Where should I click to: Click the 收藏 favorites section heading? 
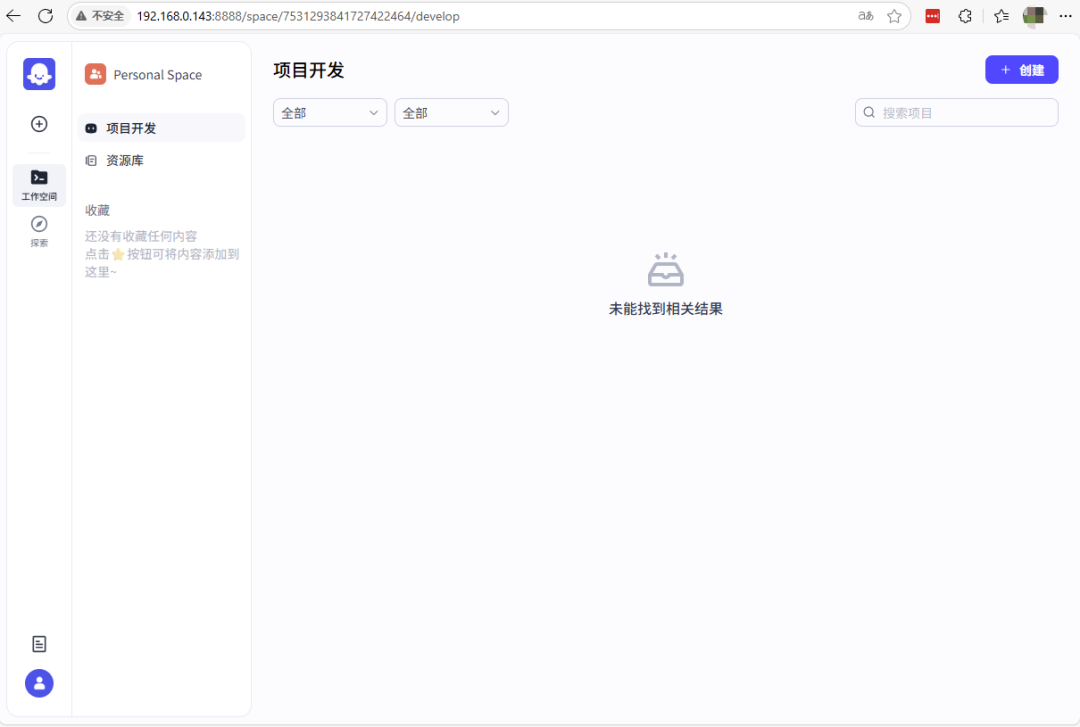click(x=97, y=210)
